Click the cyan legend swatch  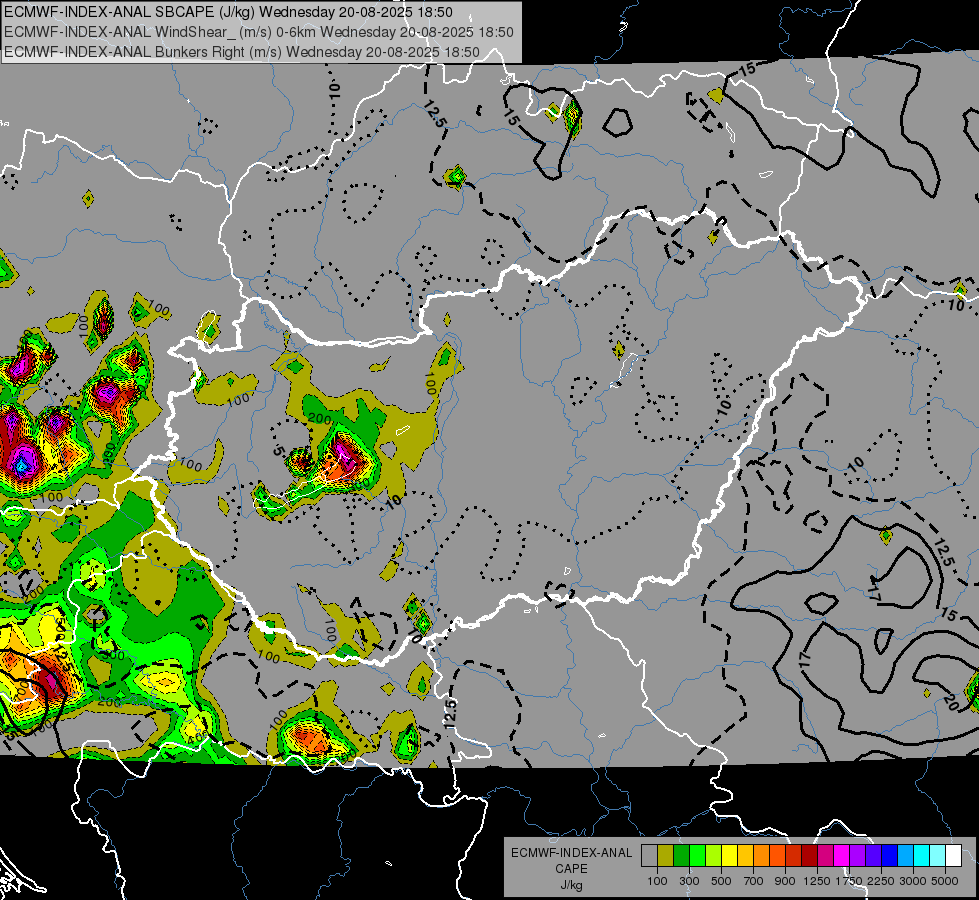(922, 855)
